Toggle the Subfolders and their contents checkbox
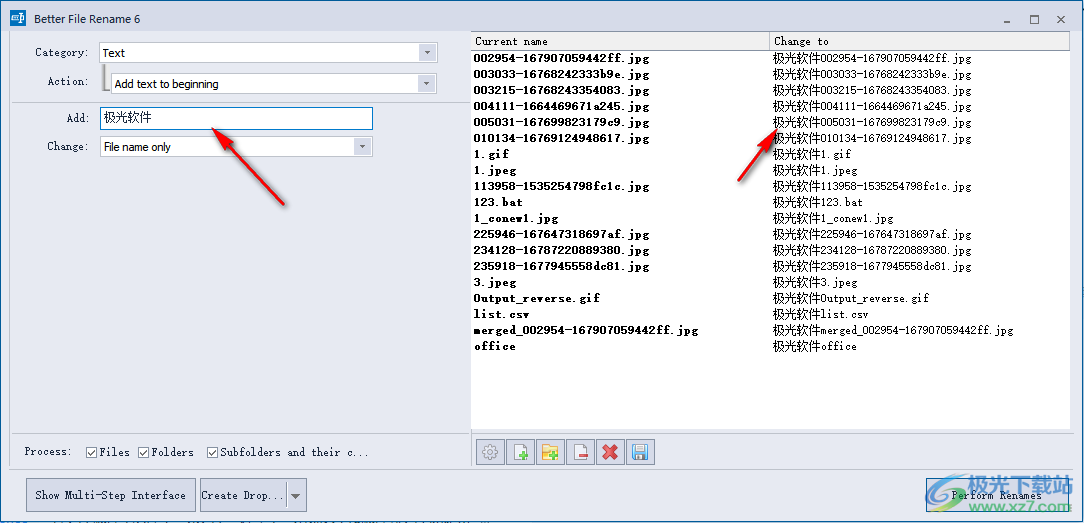 click(x=212, y=453)
